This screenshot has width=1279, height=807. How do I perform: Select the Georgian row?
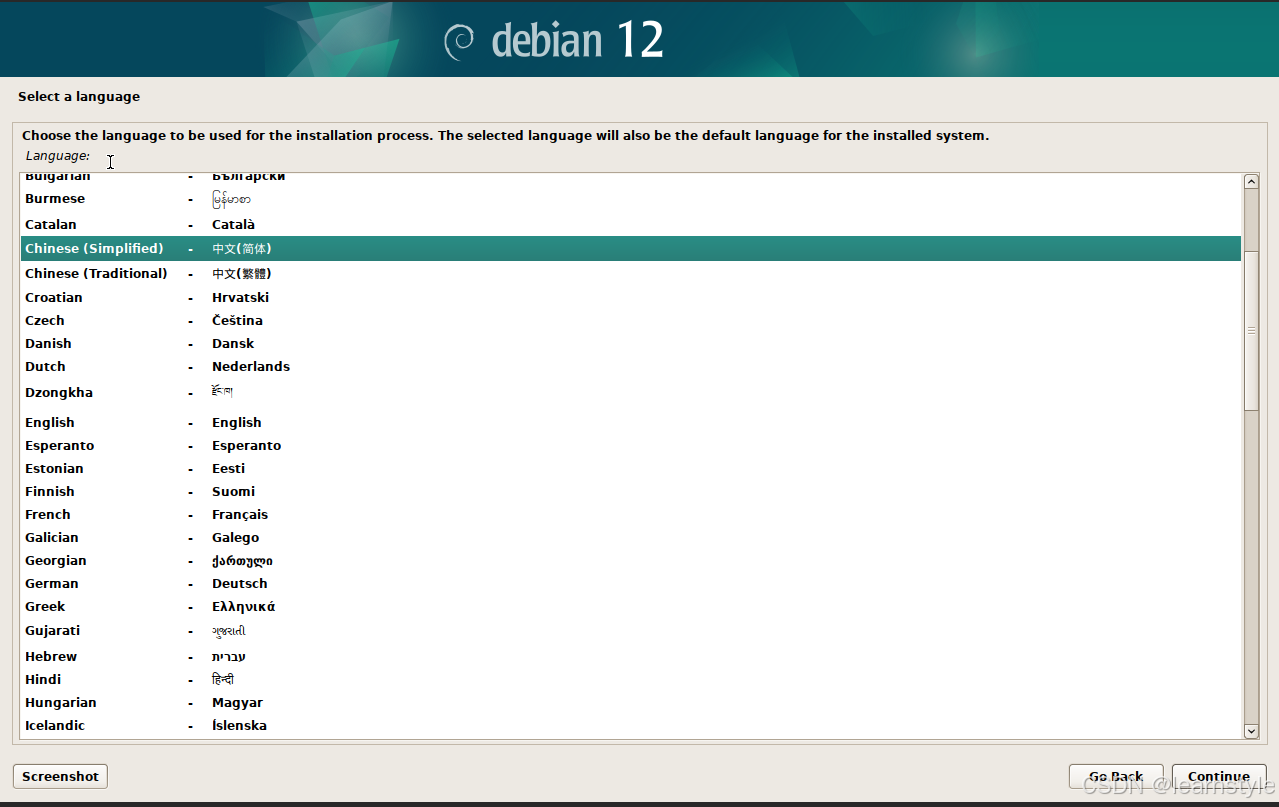[631, 560]
